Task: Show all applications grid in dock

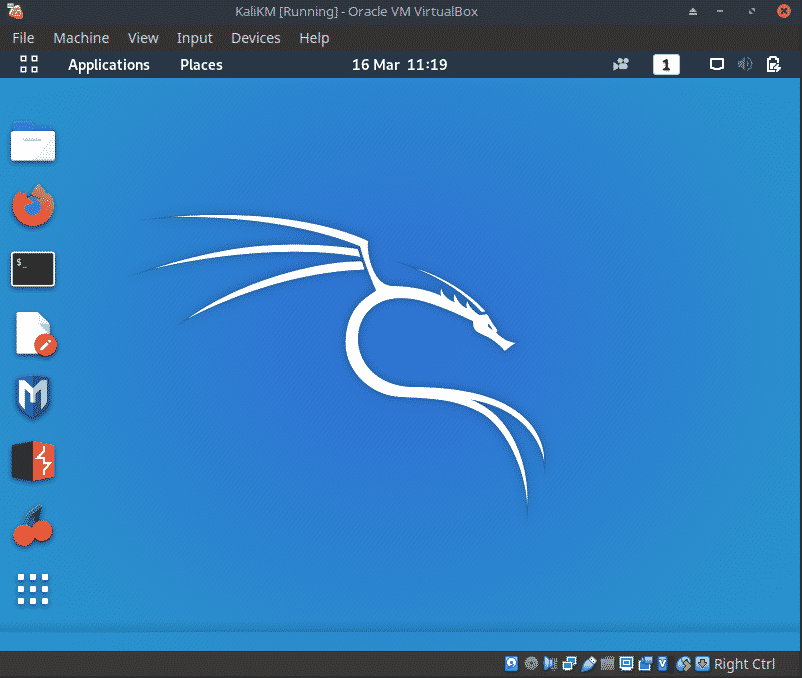Action: coord(33,589)
